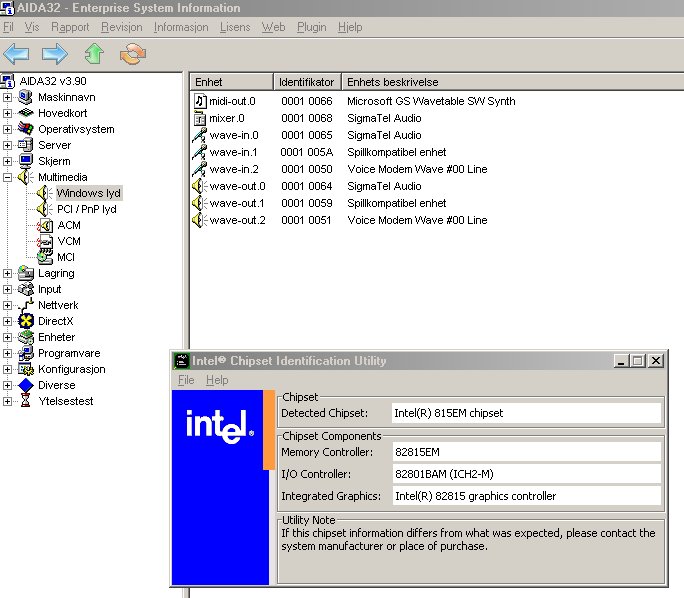Select the Skjerm monitor icon
This screenshot has height=598, width=684.
(26, 161)
